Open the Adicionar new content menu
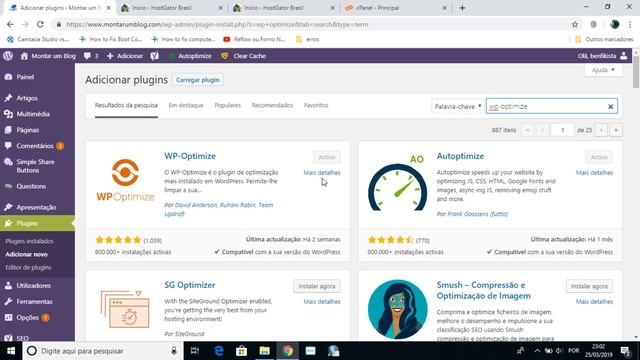640x360 pixels. (124, 56)
